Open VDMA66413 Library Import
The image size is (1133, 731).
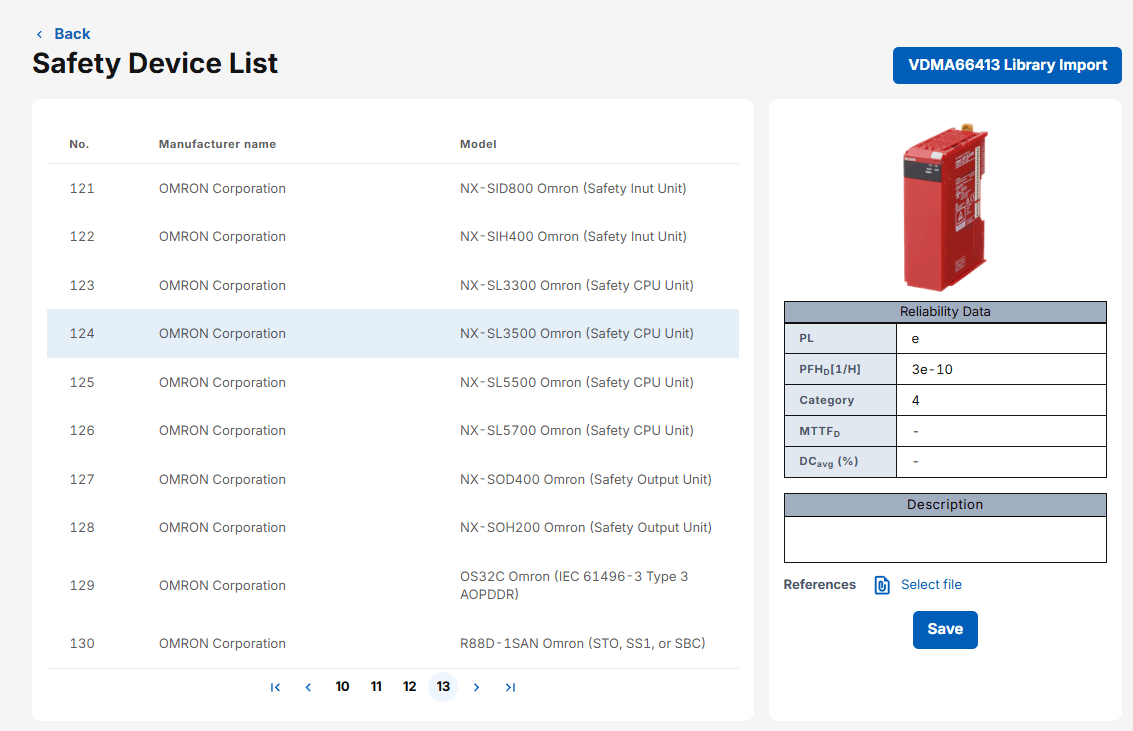(1007, 65)
